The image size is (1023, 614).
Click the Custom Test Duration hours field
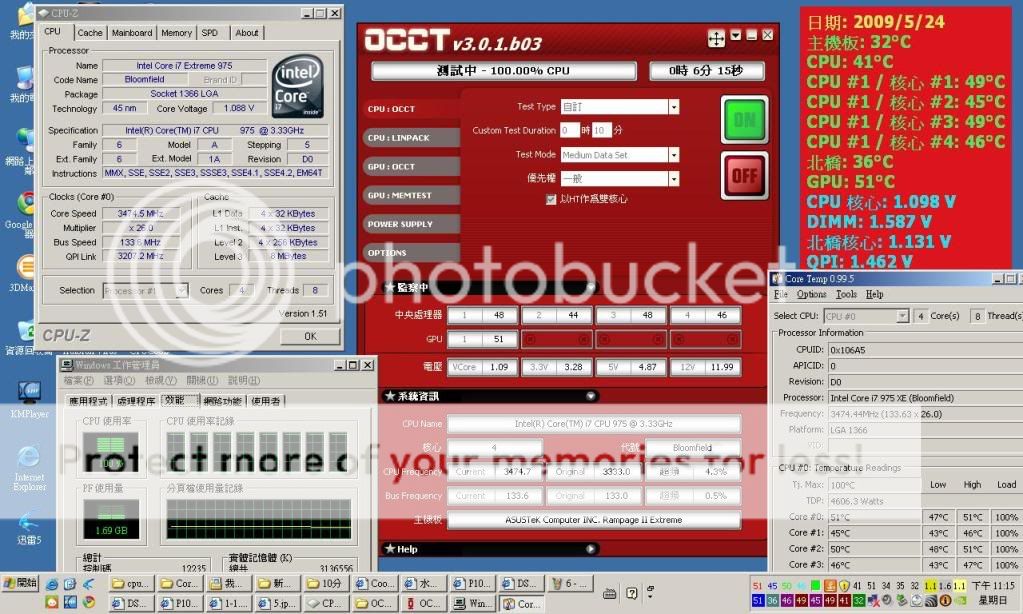(x=570, y=130)
